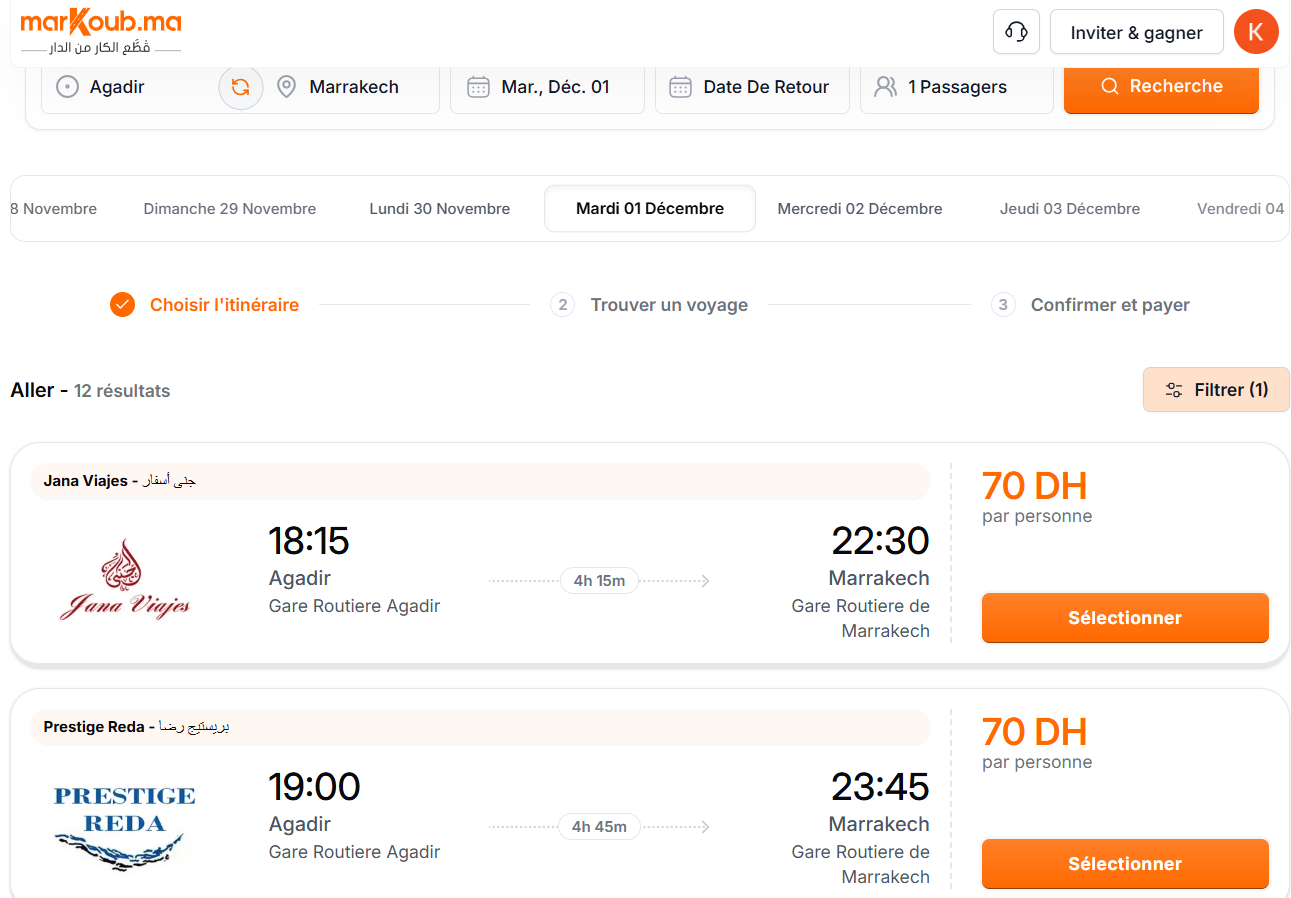Click the Inviter & gagner button
The height and width of the screenshot is (898, 1291).
tap(1137, 32)
